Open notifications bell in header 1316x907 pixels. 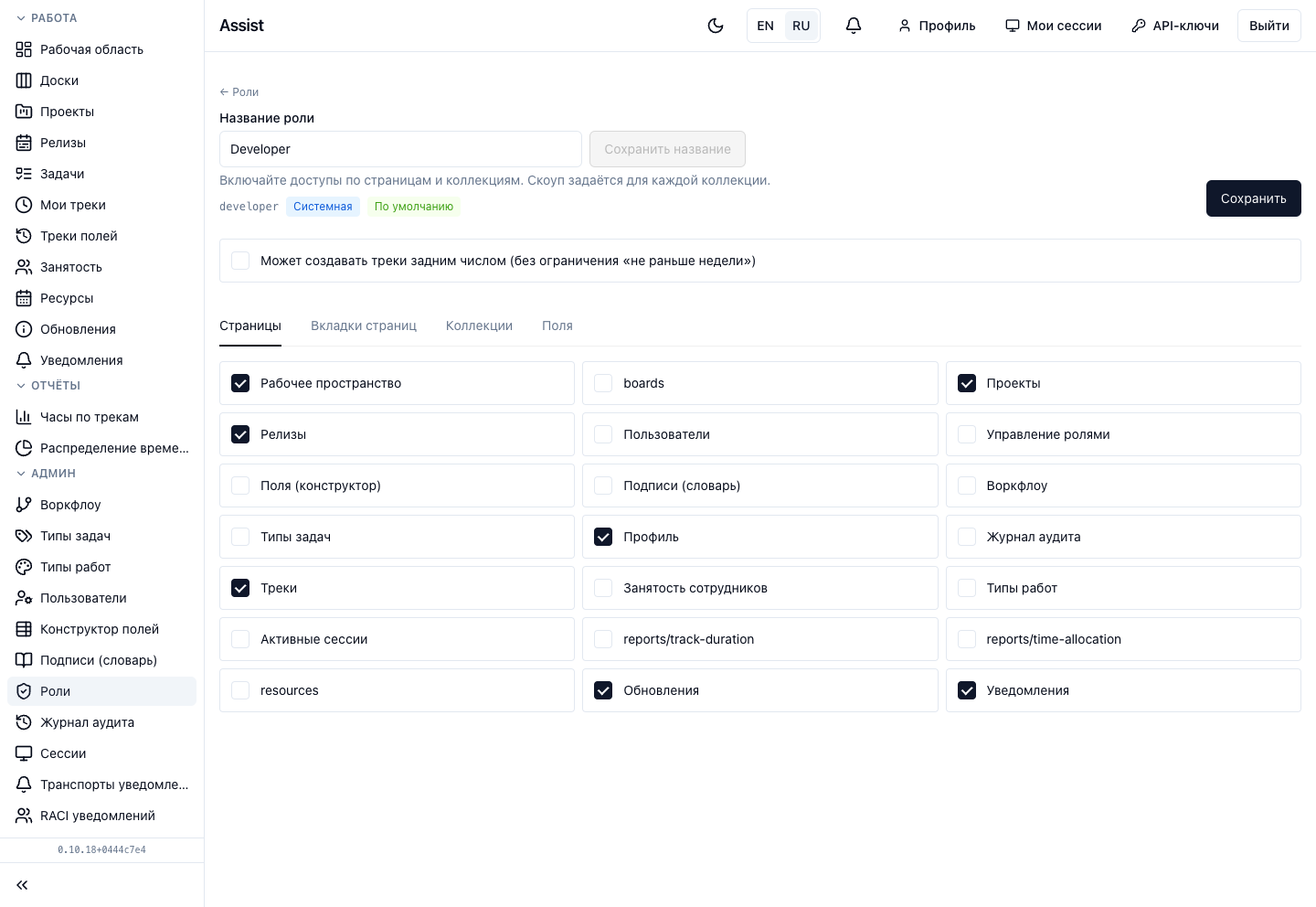tap(854, 26)
